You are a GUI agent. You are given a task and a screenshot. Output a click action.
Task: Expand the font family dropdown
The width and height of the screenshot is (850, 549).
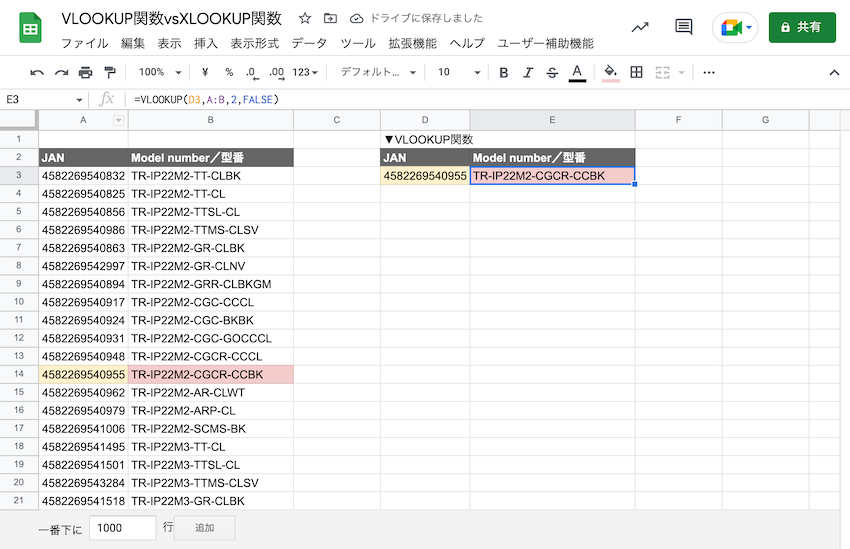point(377,72)
